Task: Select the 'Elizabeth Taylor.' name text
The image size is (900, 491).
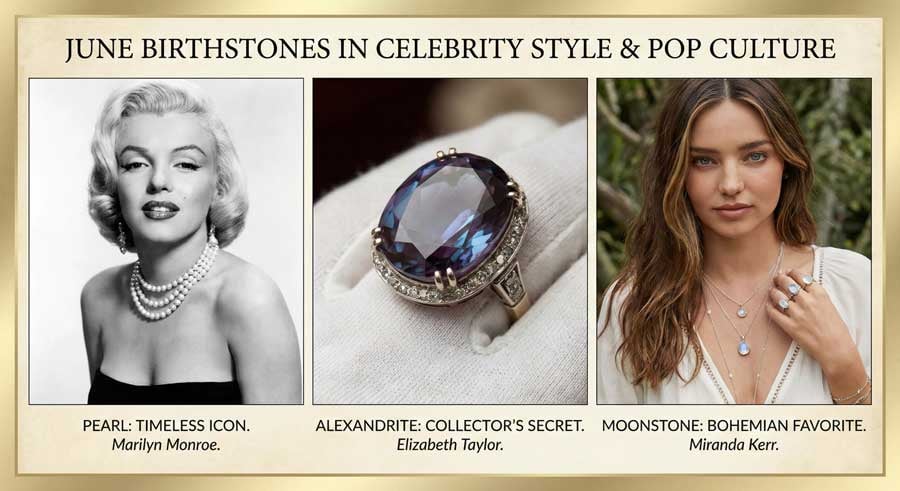Action: pos(449,446)
